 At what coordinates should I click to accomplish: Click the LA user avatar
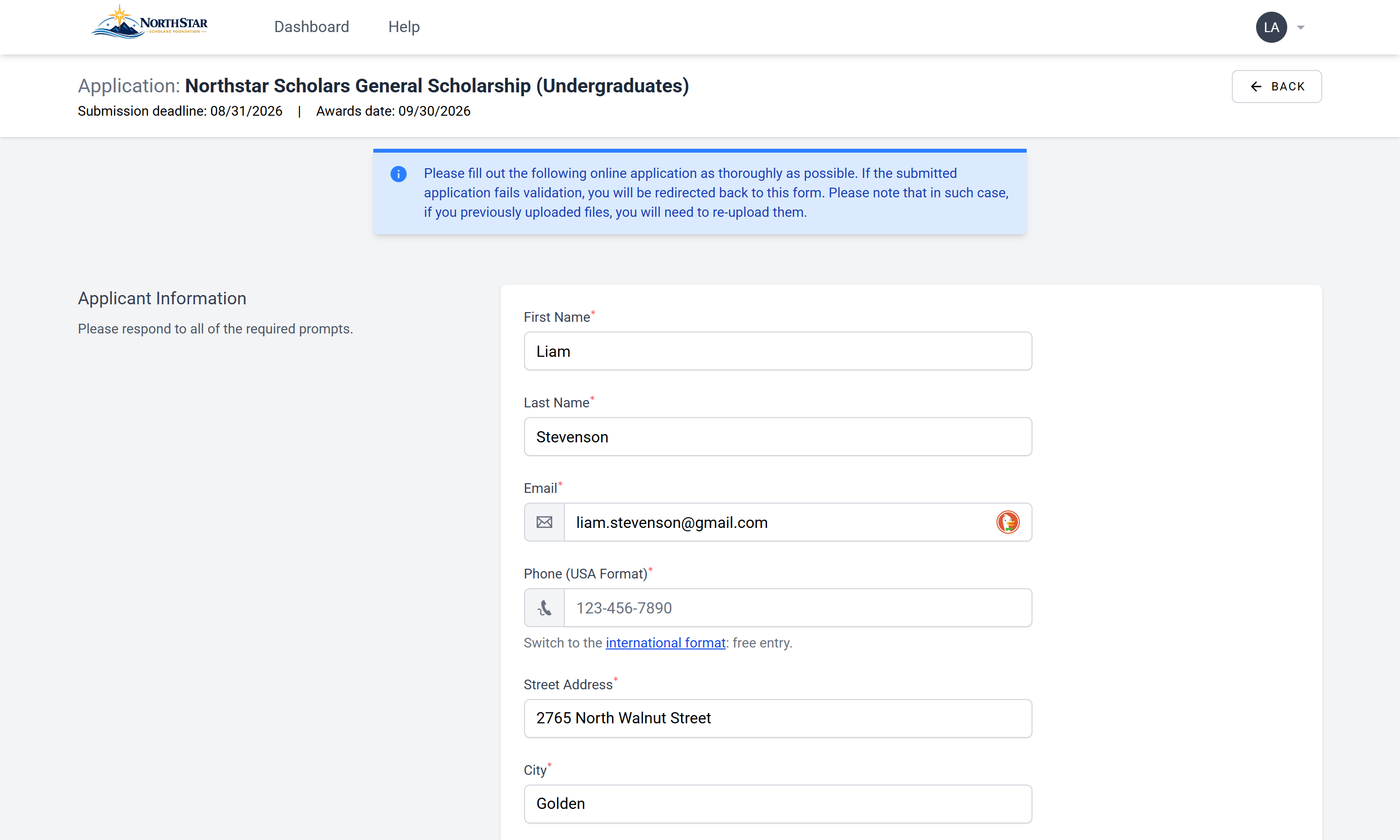[x=1271, y=27]
